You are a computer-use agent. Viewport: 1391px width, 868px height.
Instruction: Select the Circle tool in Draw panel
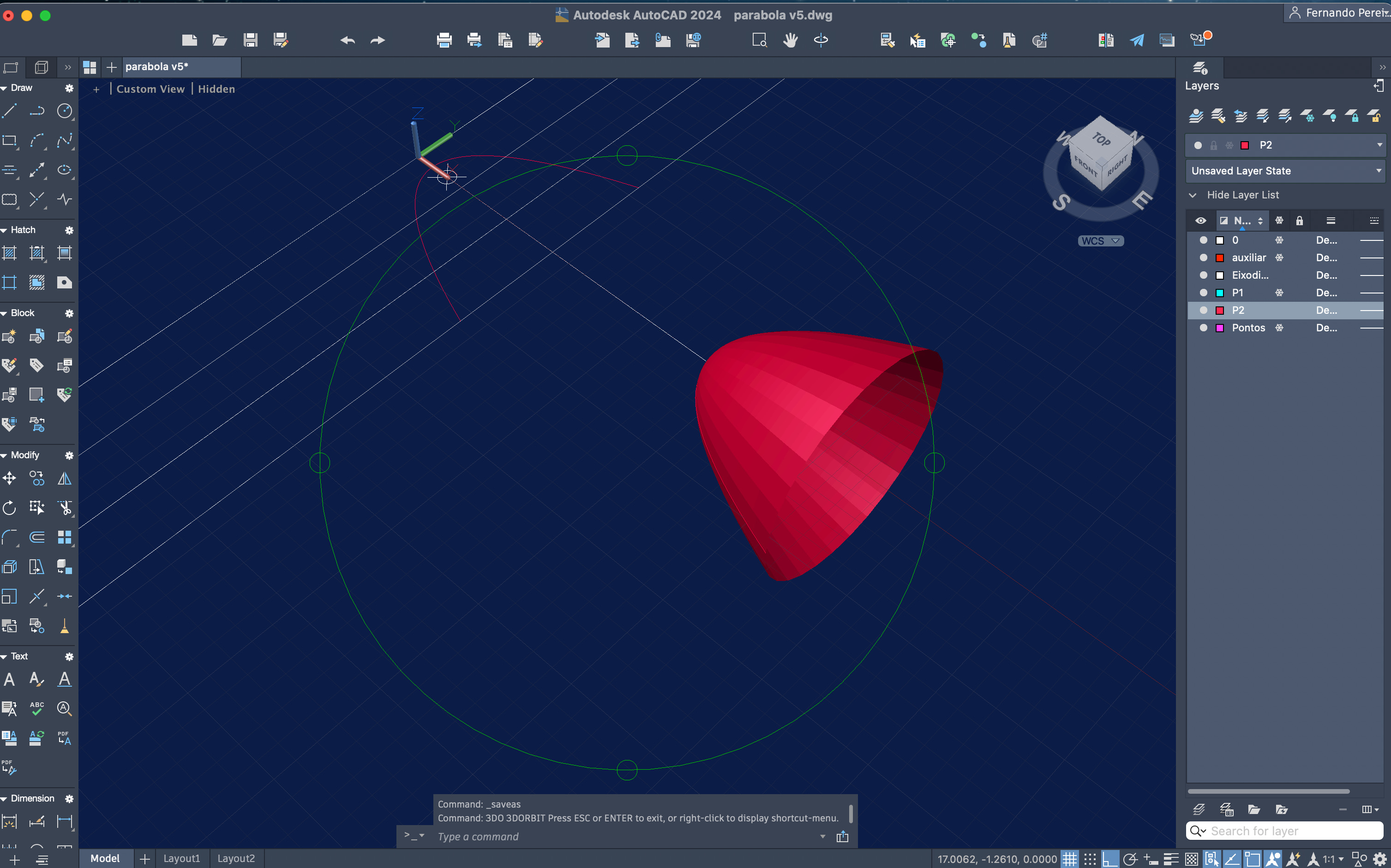65,111
